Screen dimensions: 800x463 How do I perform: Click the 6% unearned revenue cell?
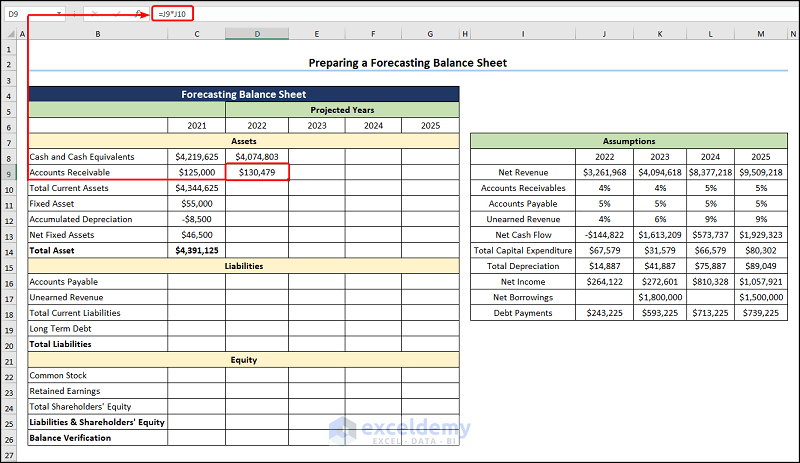pos(660,219)
